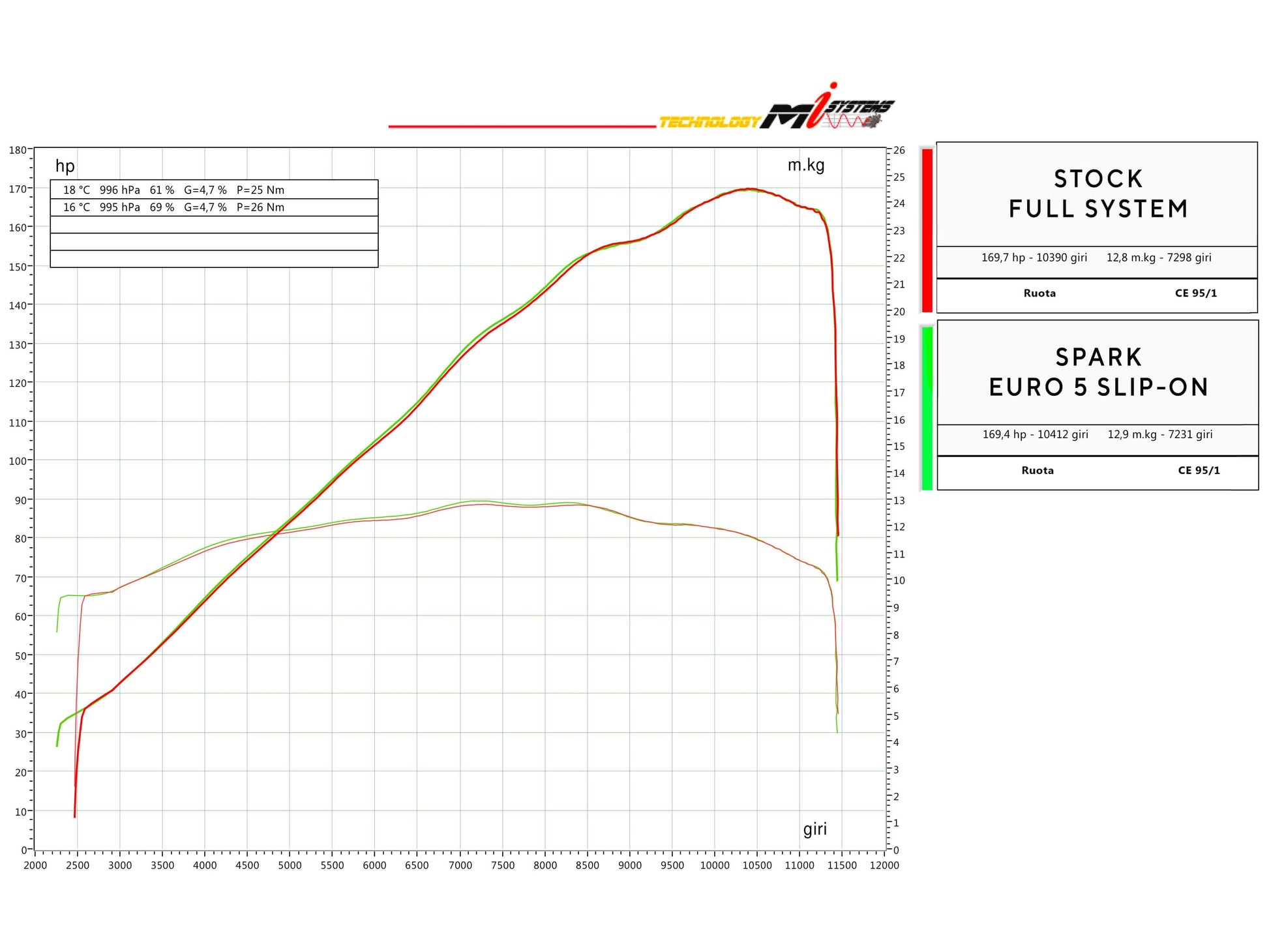Click the '12,9 m.kg - 7231 giri' value
Viewport: 1269px width, 952px height.
click(1160, 434)
